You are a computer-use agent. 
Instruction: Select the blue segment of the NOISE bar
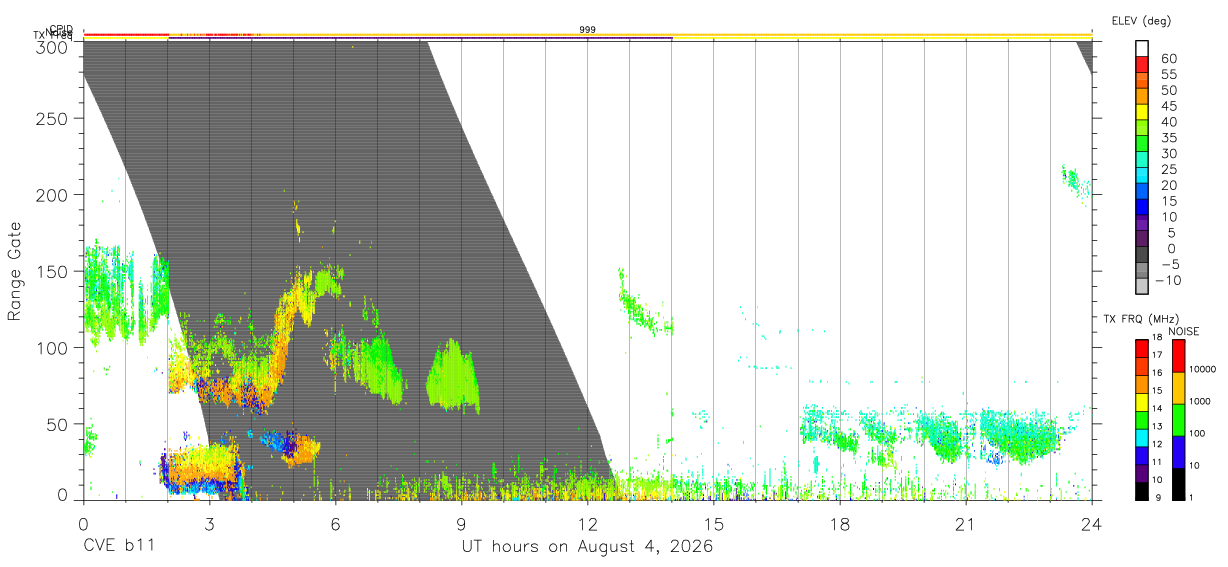1179,451
